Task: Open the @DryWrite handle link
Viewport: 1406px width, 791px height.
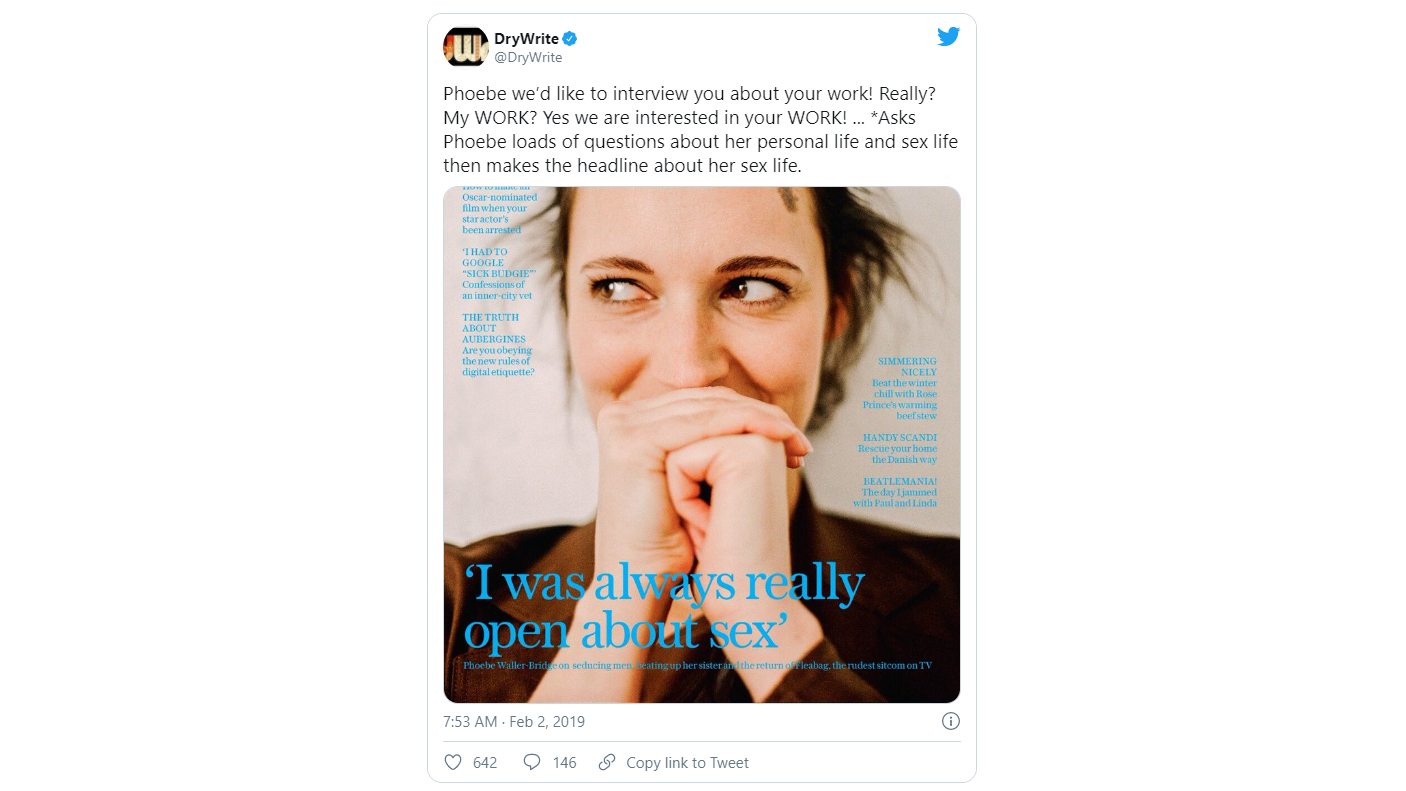Action: coord(528,58)
